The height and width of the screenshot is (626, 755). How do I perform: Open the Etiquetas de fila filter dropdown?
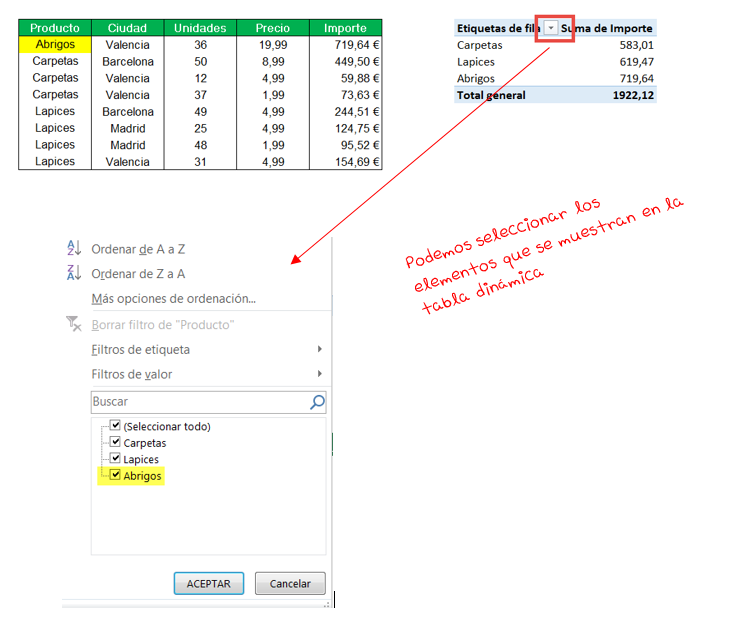[x=551, y=28]
